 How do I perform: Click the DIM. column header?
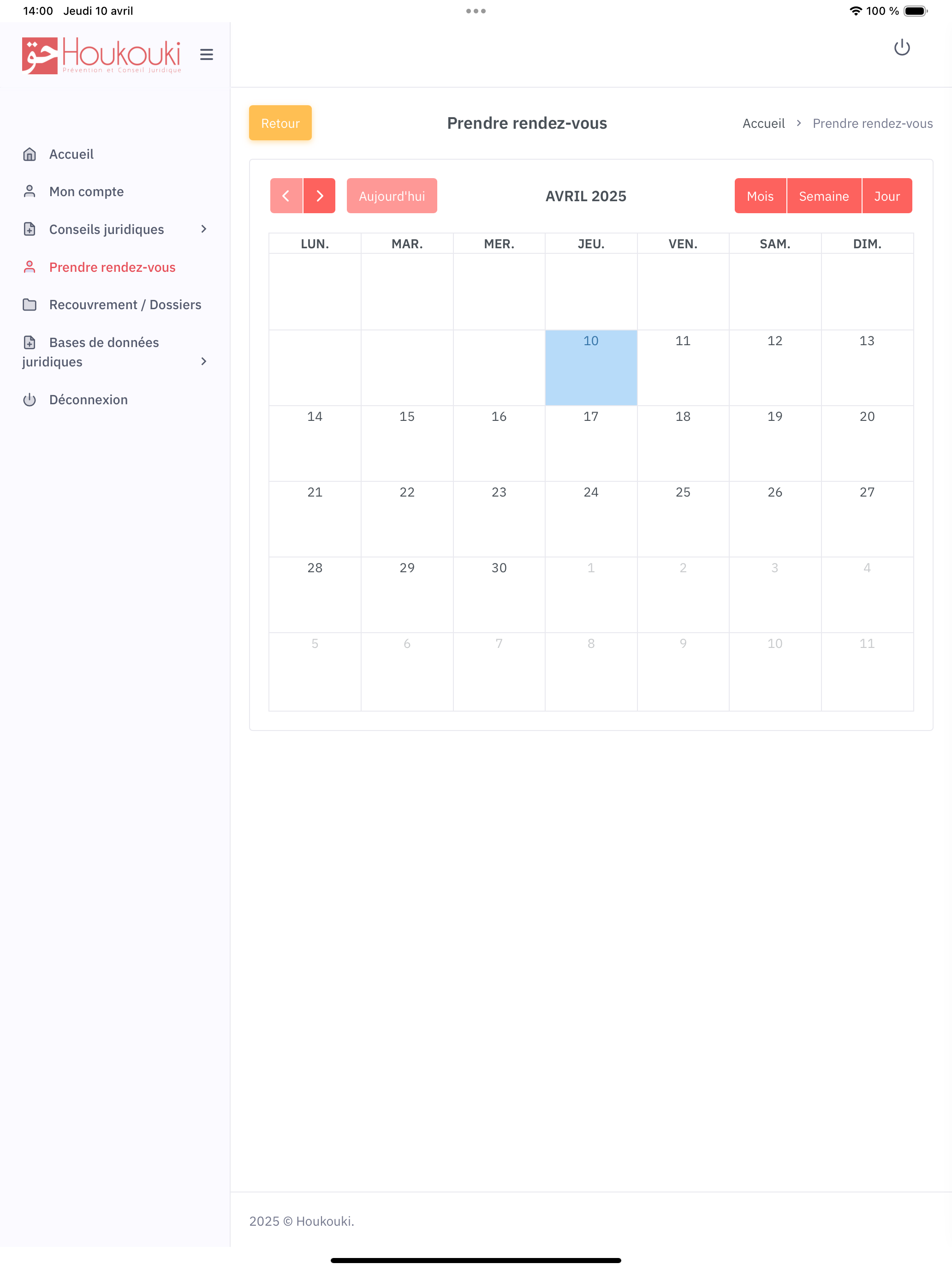point(867,244)
